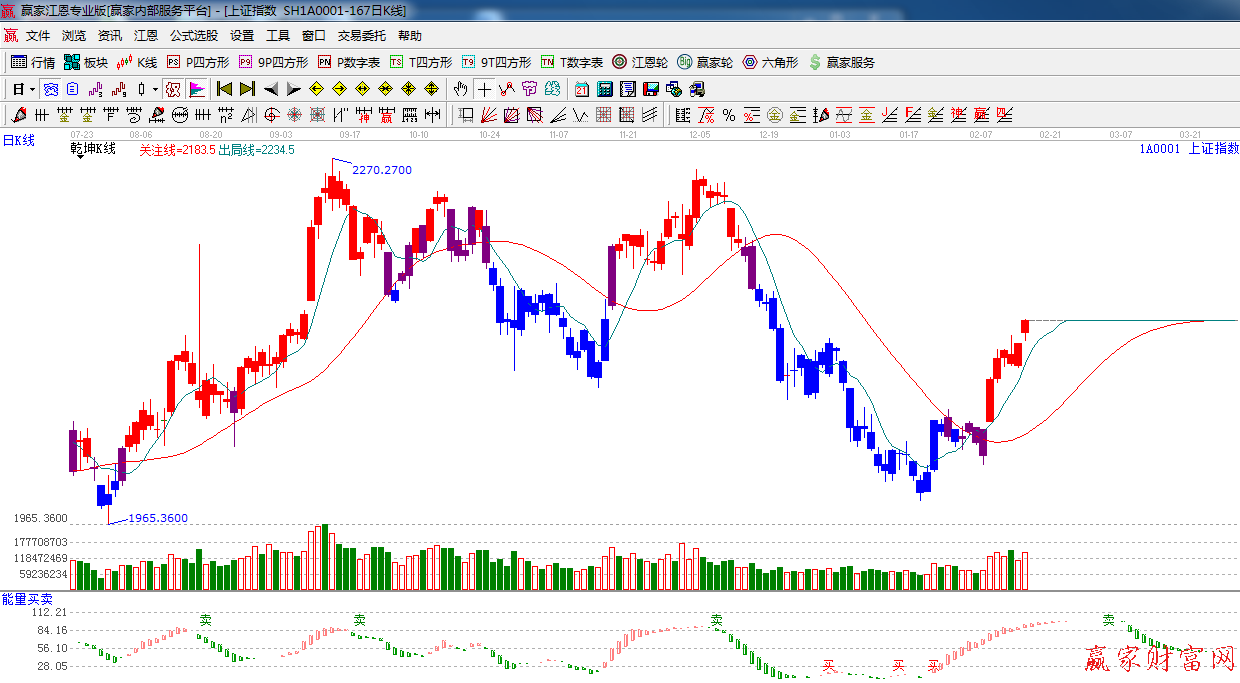This screenshot has width=1240, height=683.
Task: Jump to first bar with skip-to-start arrow
Action: point(224,89)
